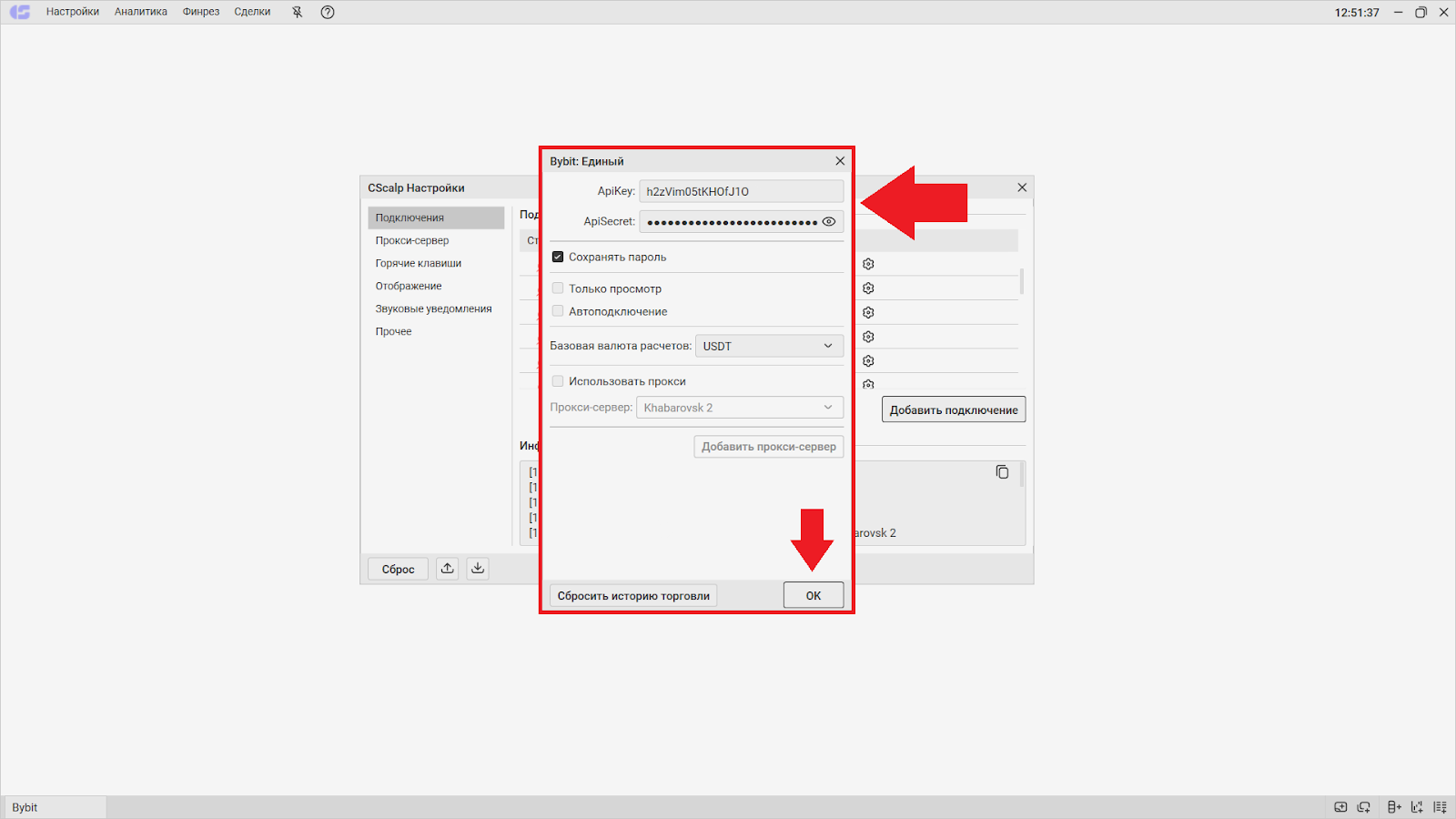Open help via question mark icon
The image size is (1456, 819).
pos(328,12)
